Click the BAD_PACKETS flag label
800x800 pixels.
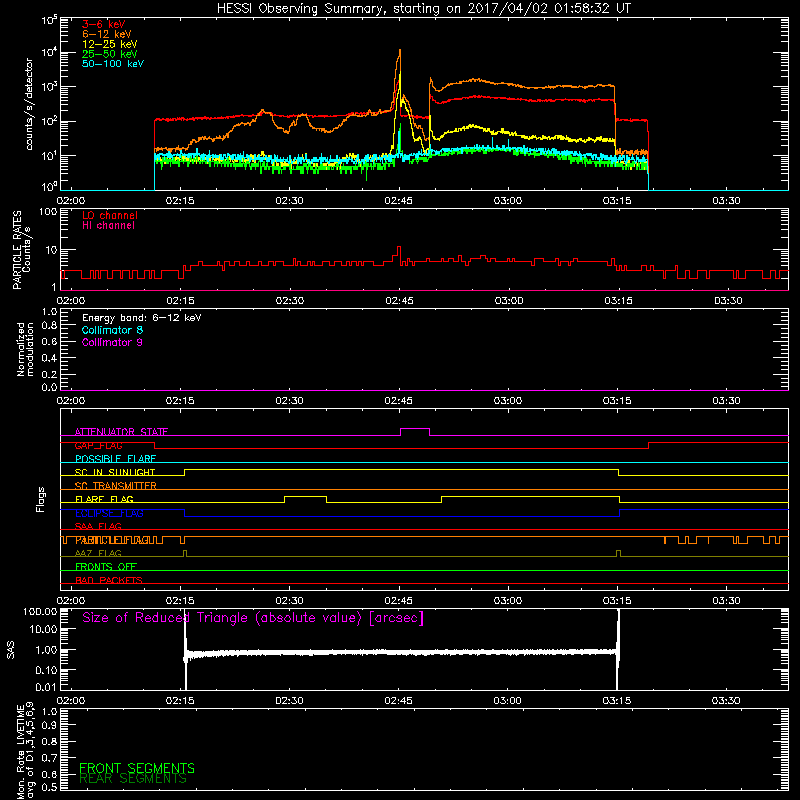tap(109, 580)
